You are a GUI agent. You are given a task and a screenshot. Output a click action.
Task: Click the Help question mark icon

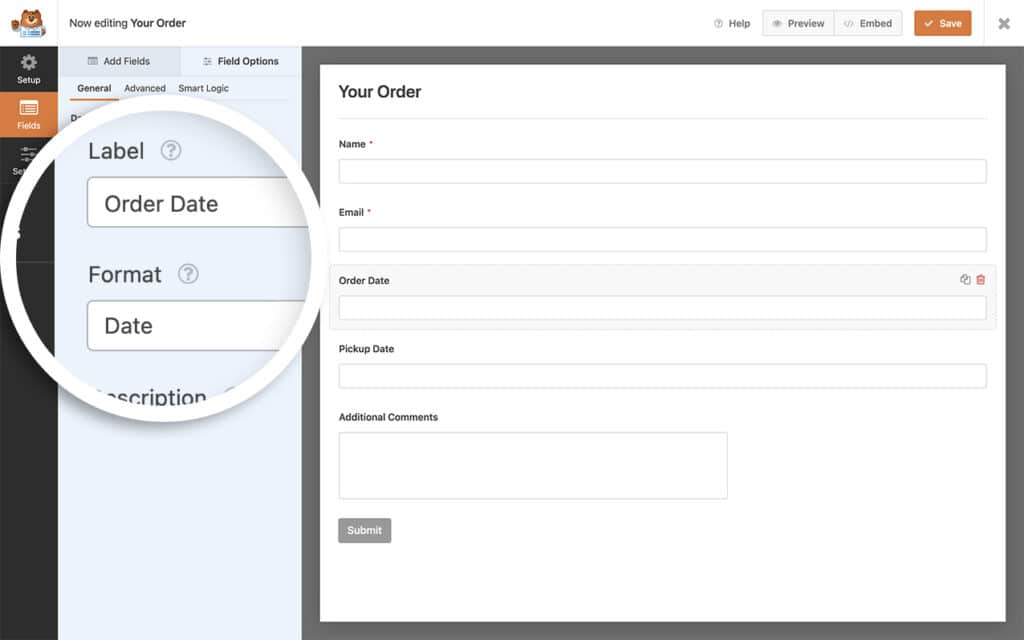tap(717, 23)
